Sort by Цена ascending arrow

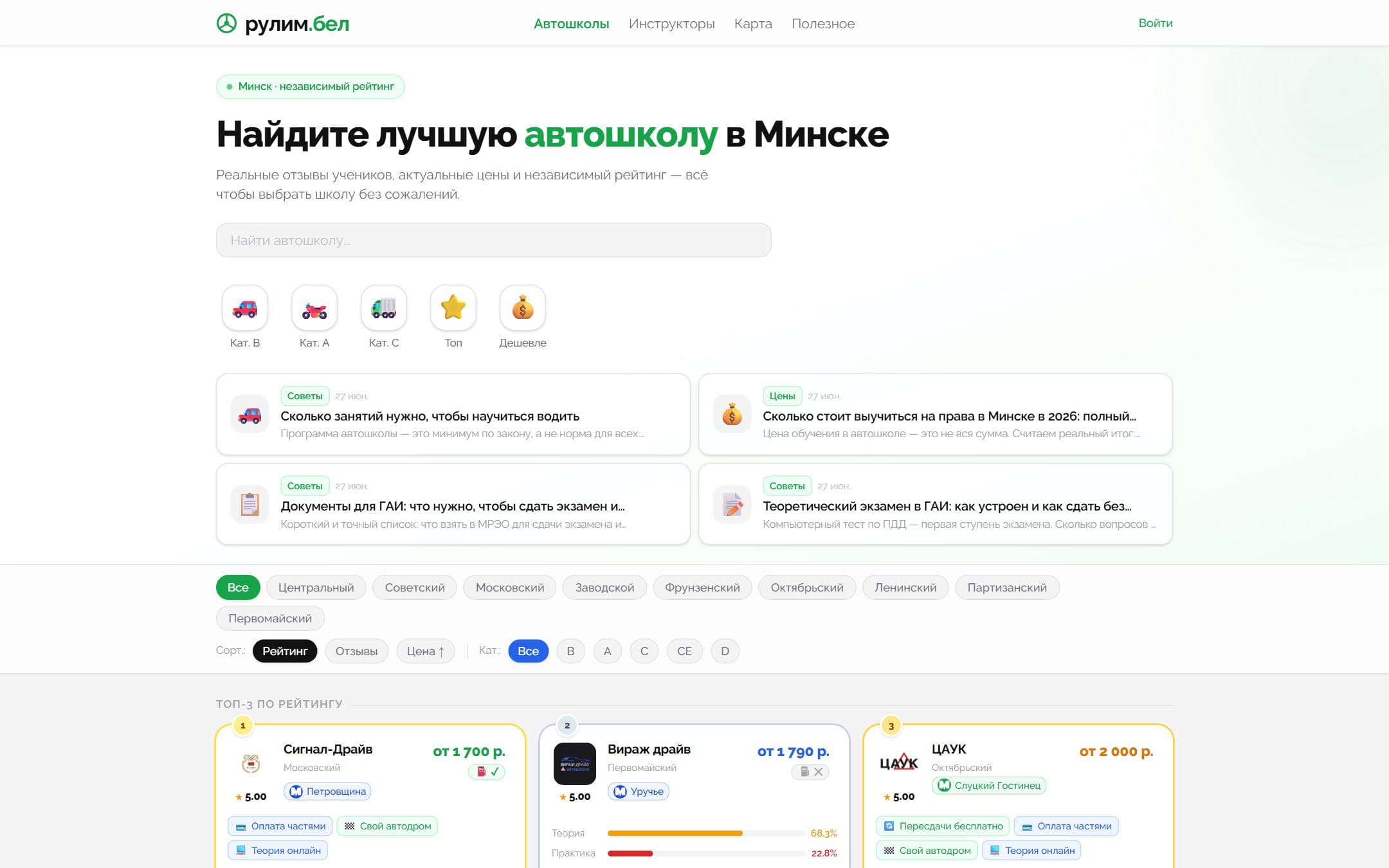pos(426,651)
